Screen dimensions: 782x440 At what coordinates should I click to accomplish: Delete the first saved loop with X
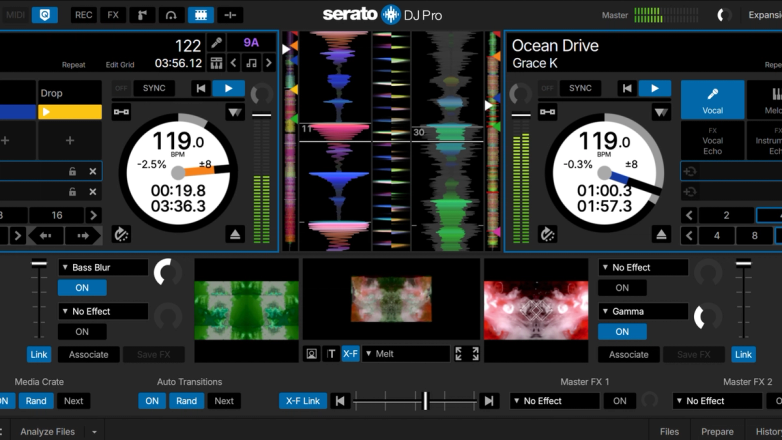(x=93, y=172)
